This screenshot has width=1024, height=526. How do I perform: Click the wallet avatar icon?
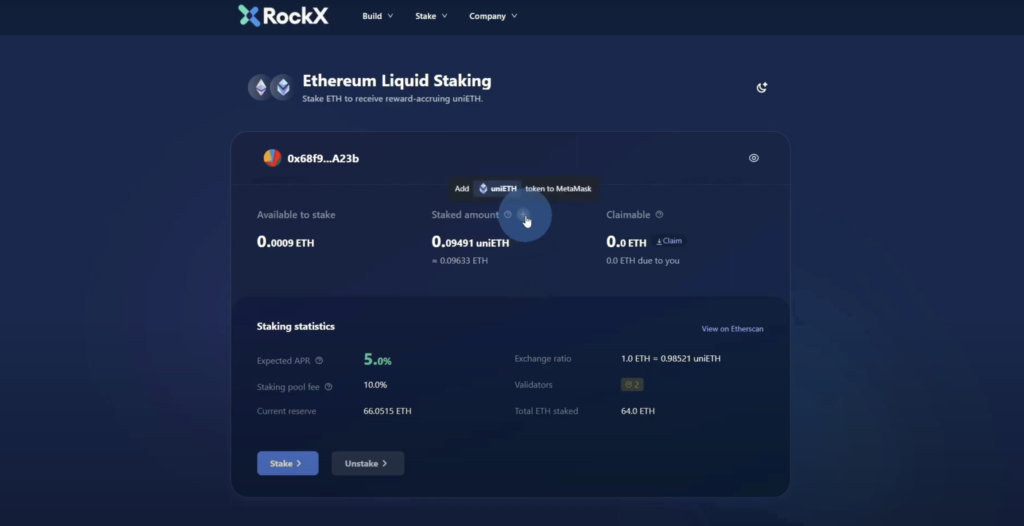point(272,158)
